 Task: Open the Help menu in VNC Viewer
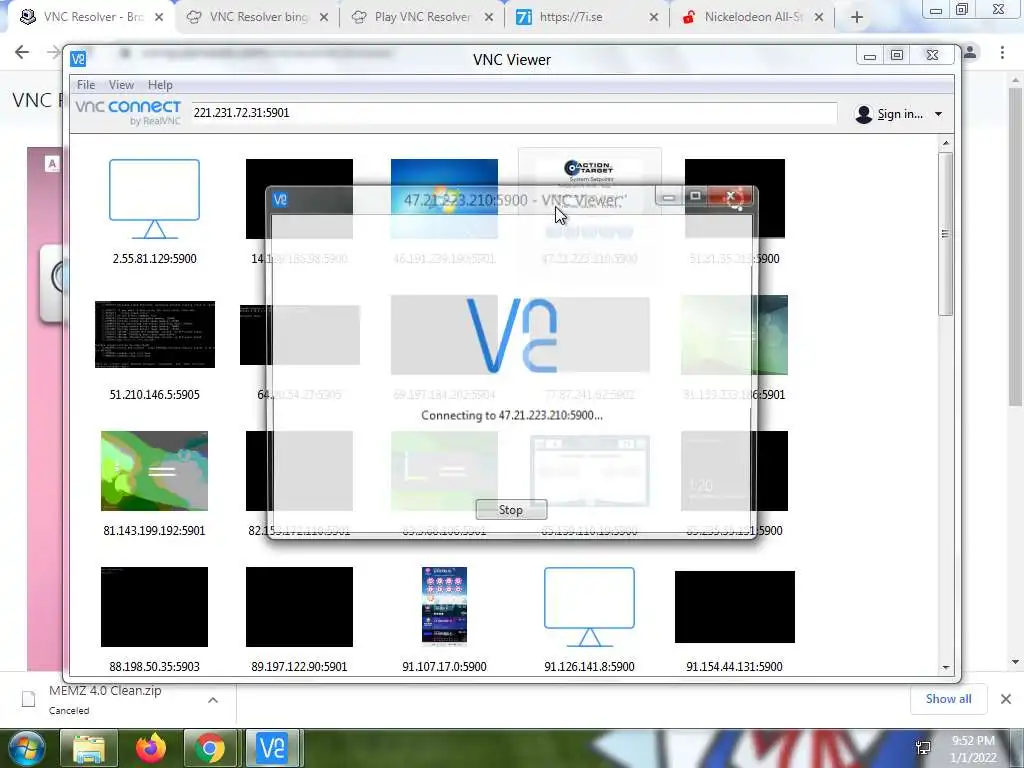coord(160,85)
